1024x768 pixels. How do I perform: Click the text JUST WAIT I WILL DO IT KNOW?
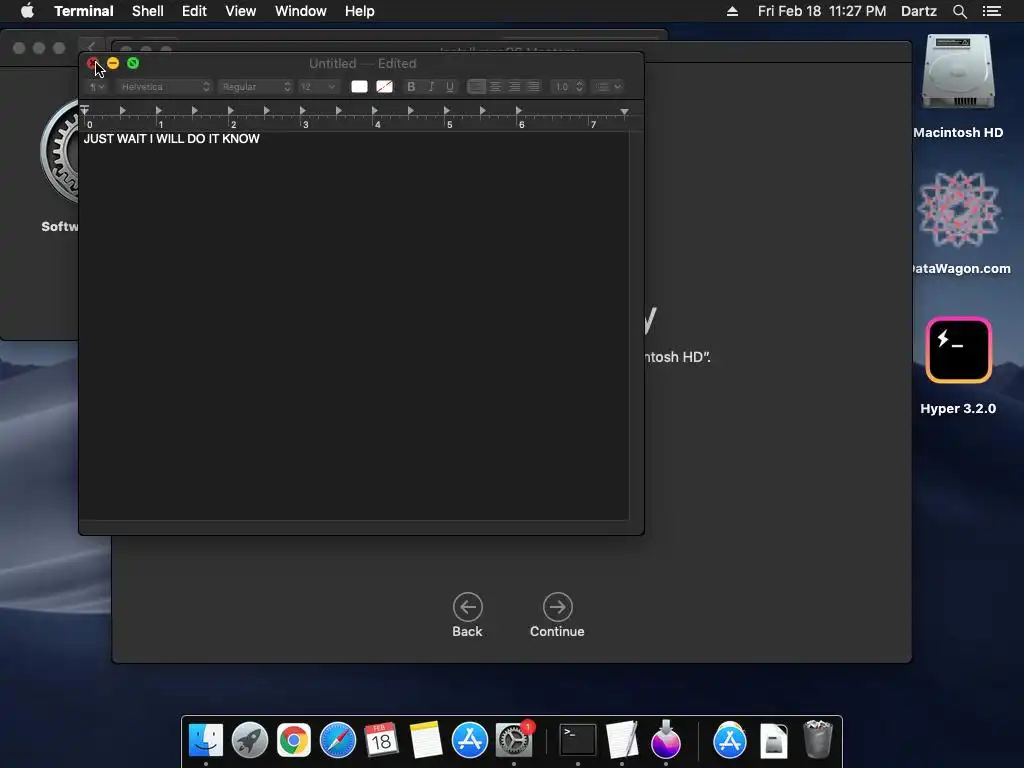[x=172, y=138]
